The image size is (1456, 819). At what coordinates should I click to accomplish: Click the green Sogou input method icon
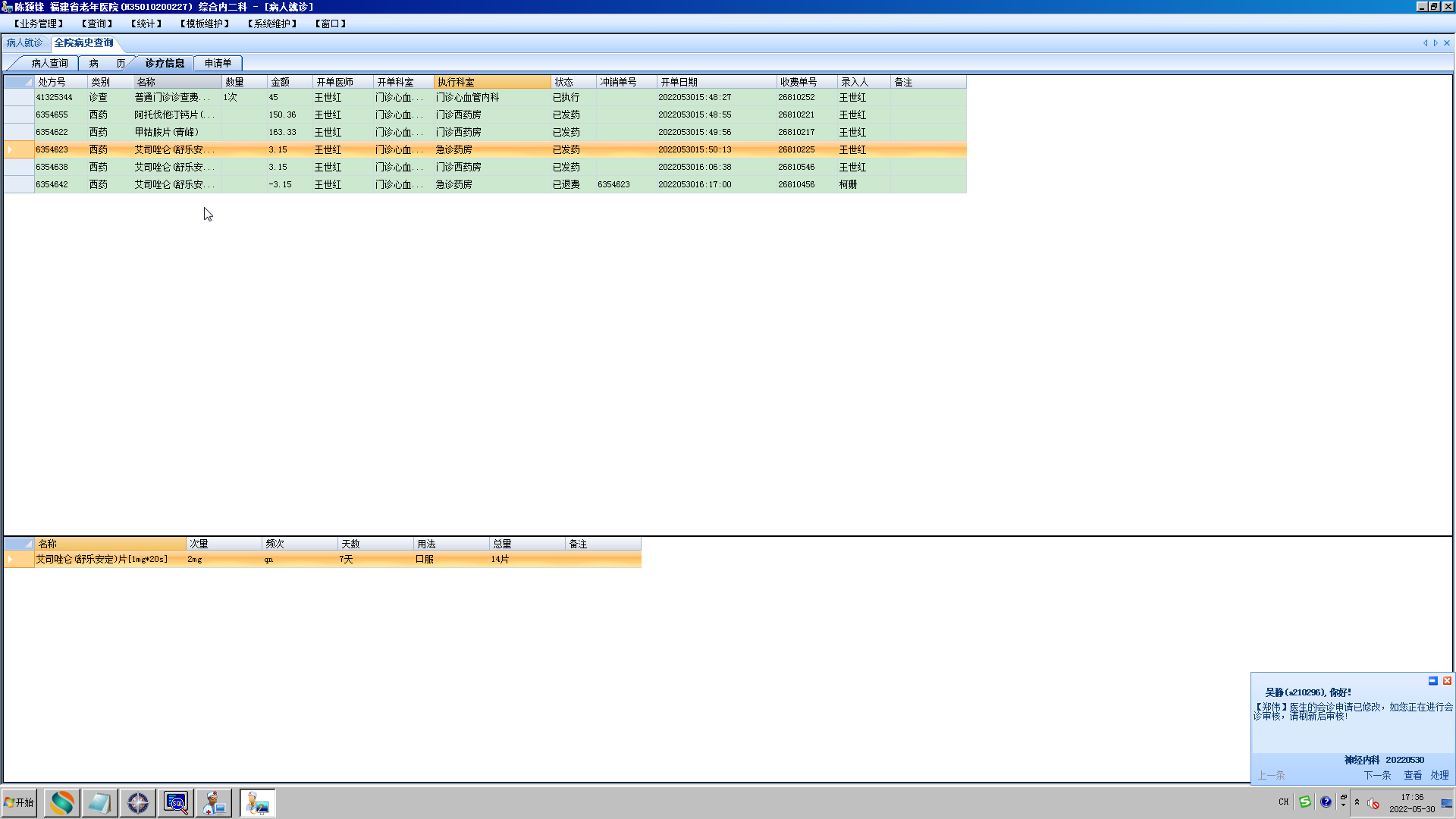(x=1305, y=802)
